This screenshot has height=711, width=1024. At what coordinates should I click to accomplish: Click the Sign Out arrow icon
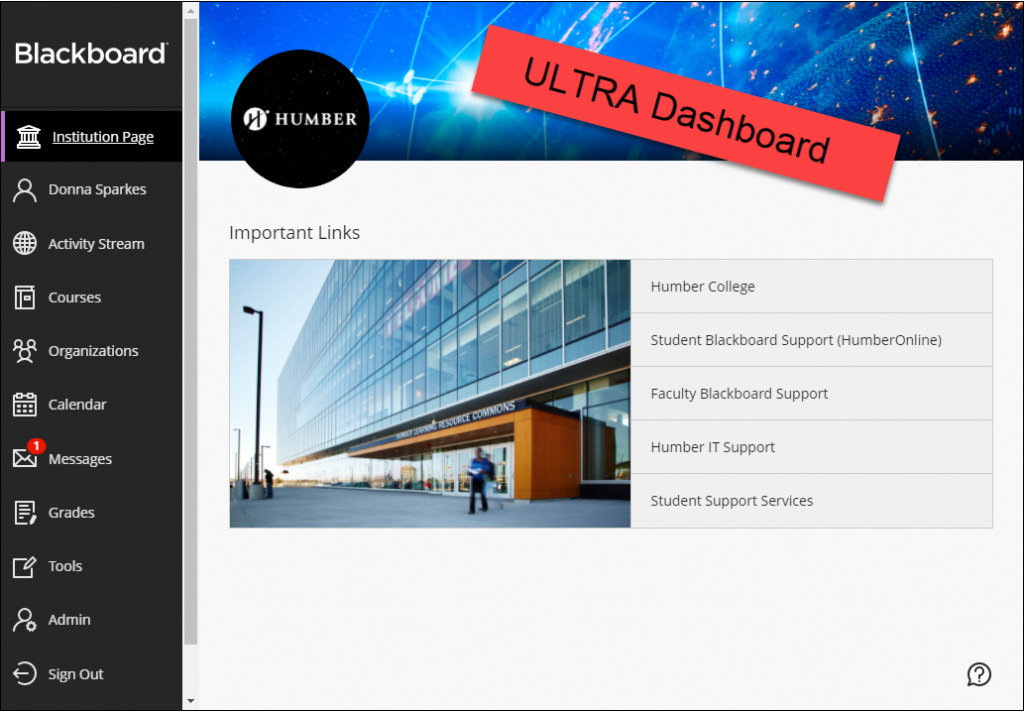[25, 673]
